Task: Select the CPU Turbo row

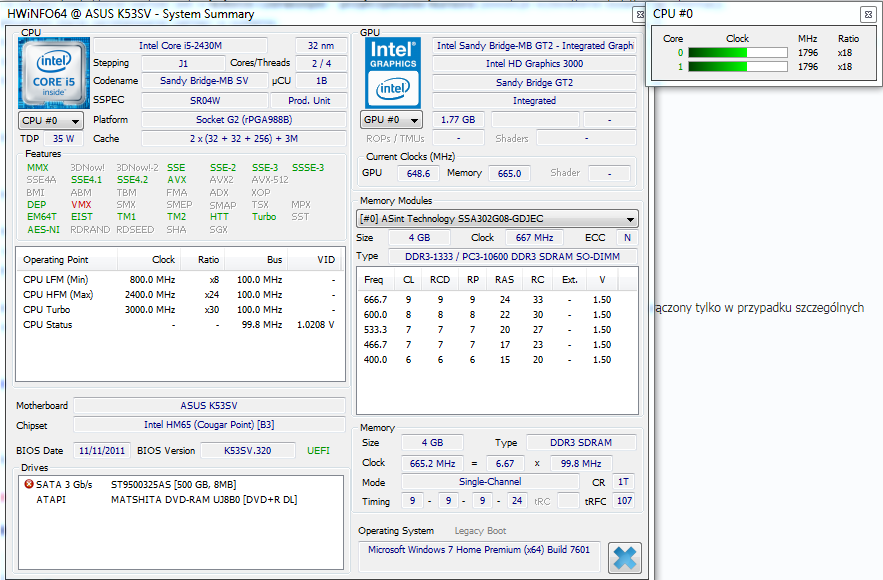Action: (180, 309)
